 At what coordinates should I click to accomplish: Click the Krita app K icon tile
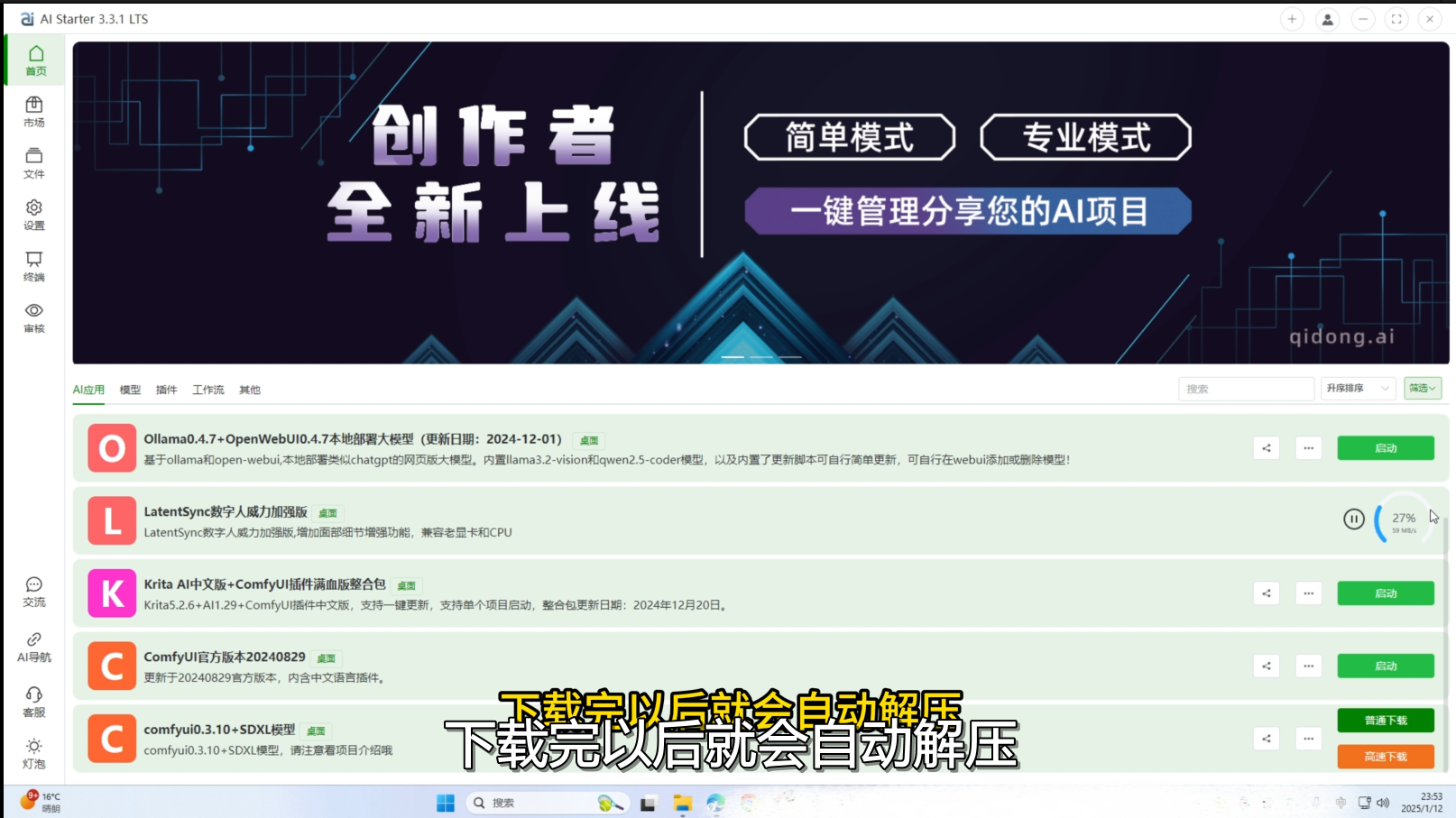click(112, 593)
